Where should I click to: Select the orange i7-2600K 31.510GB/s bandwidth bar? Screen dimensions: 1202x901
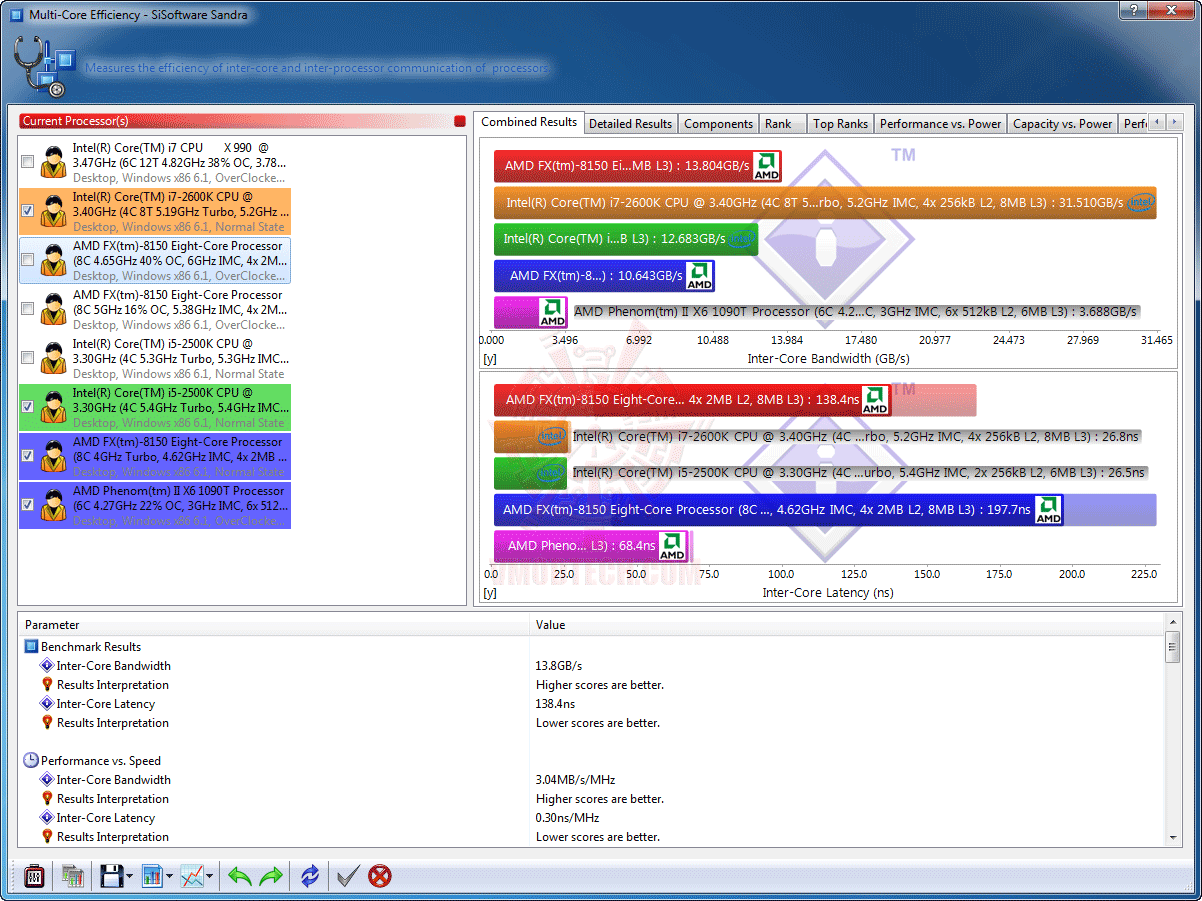825,203
